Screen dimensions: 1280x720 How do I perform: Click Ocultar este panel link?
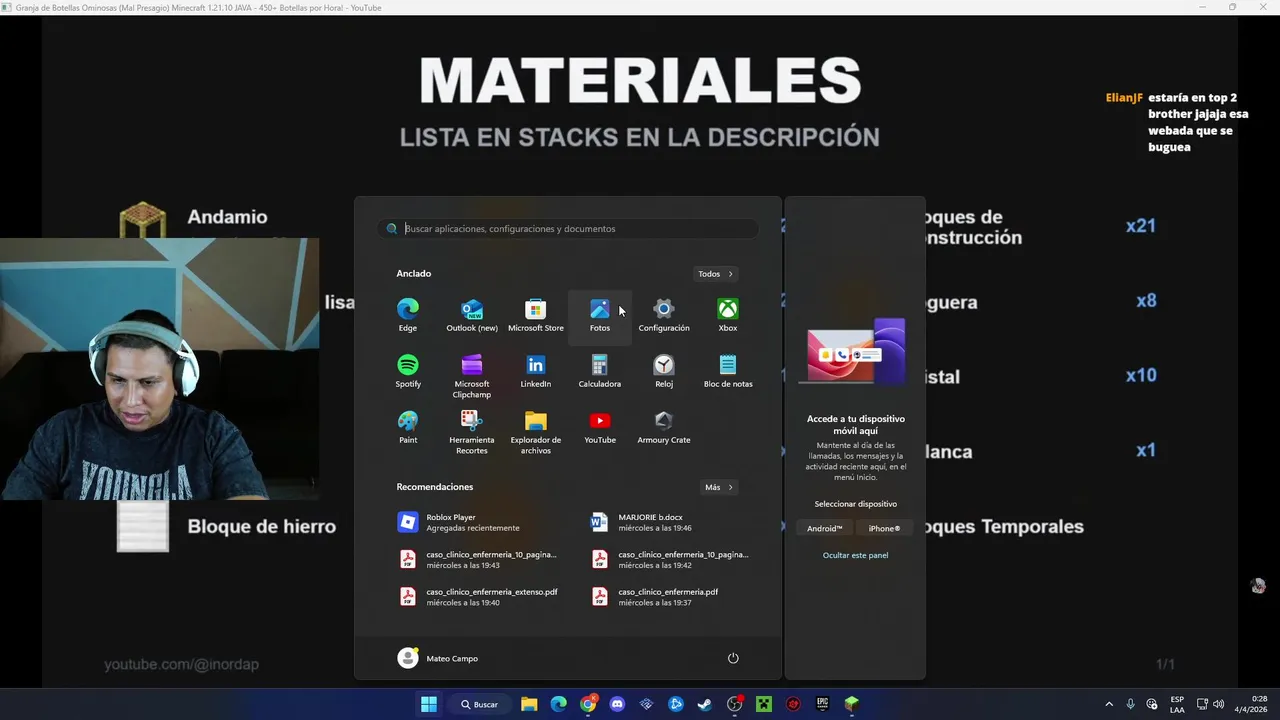pyautogui.click(x=855, y=555)
